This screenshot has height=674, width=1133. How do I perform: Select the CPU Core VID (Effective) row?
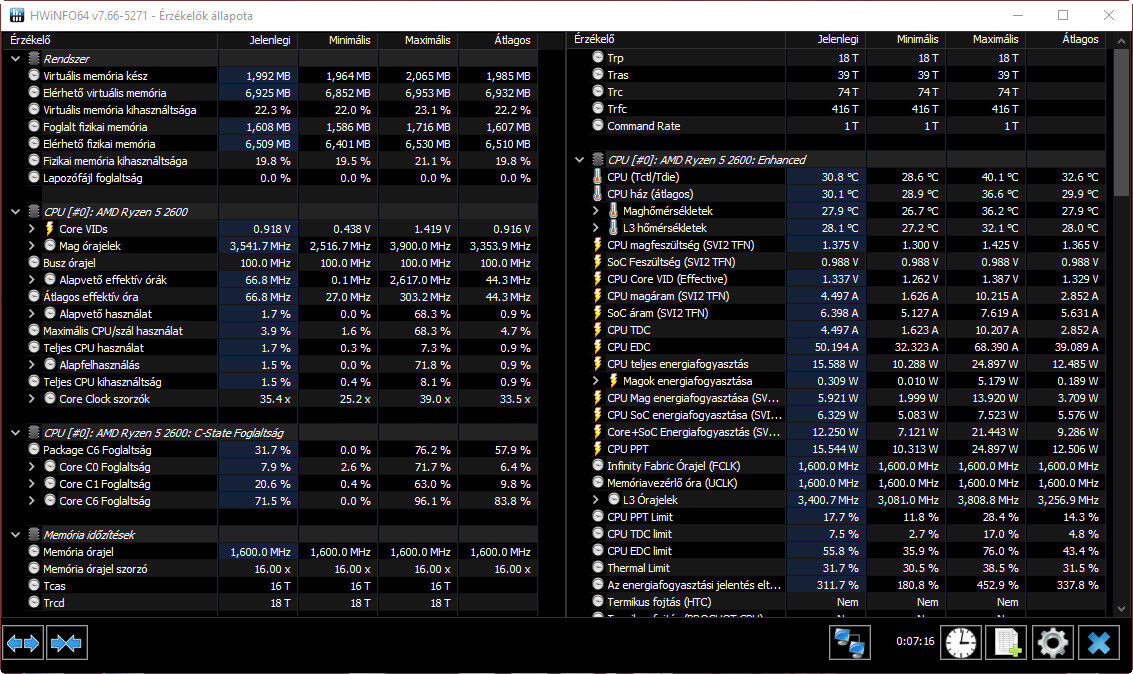point(836,279)
